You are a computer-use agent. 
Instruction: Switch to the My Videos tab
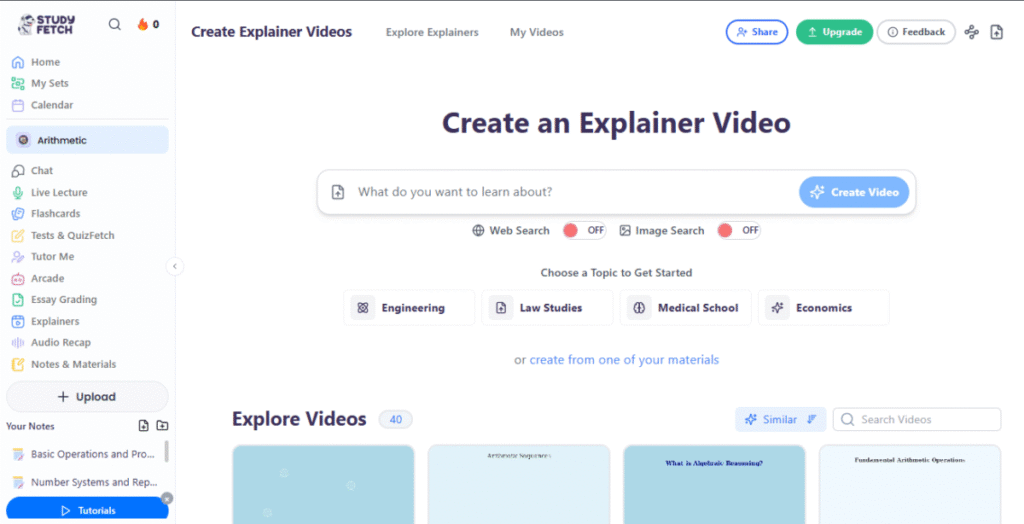click(536, 32)
